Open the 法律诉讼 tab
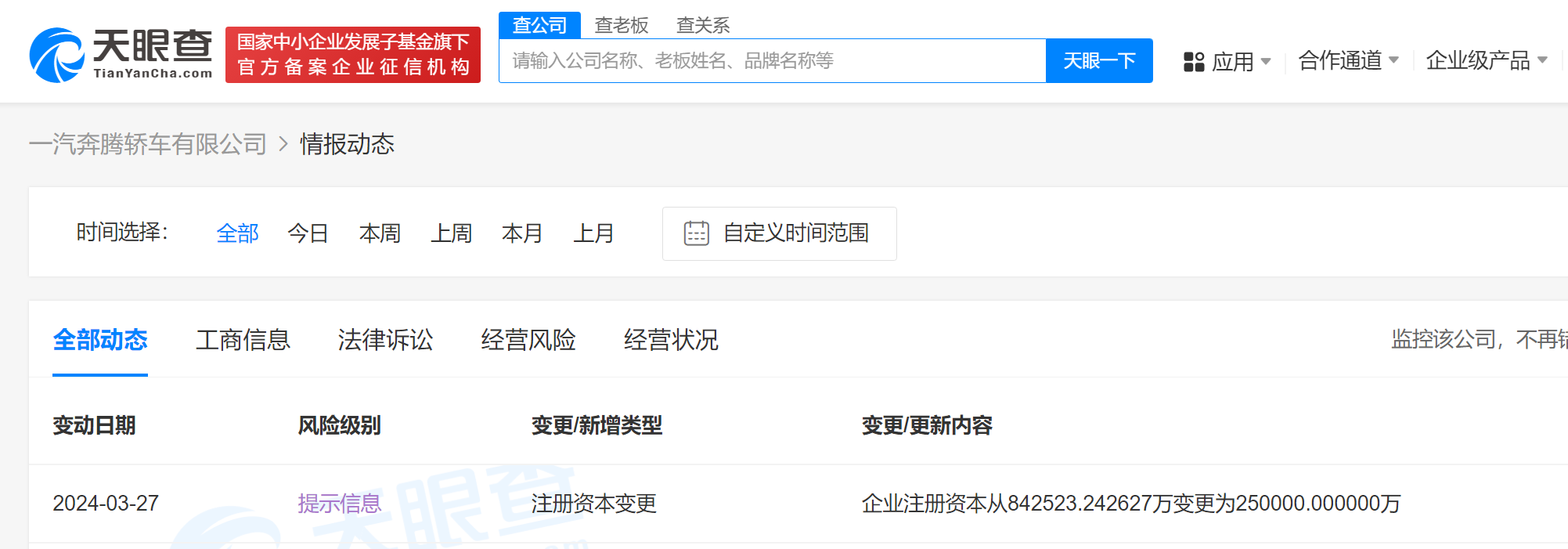This screenshot has height=549, width=1568. click(x=385, y=340)
